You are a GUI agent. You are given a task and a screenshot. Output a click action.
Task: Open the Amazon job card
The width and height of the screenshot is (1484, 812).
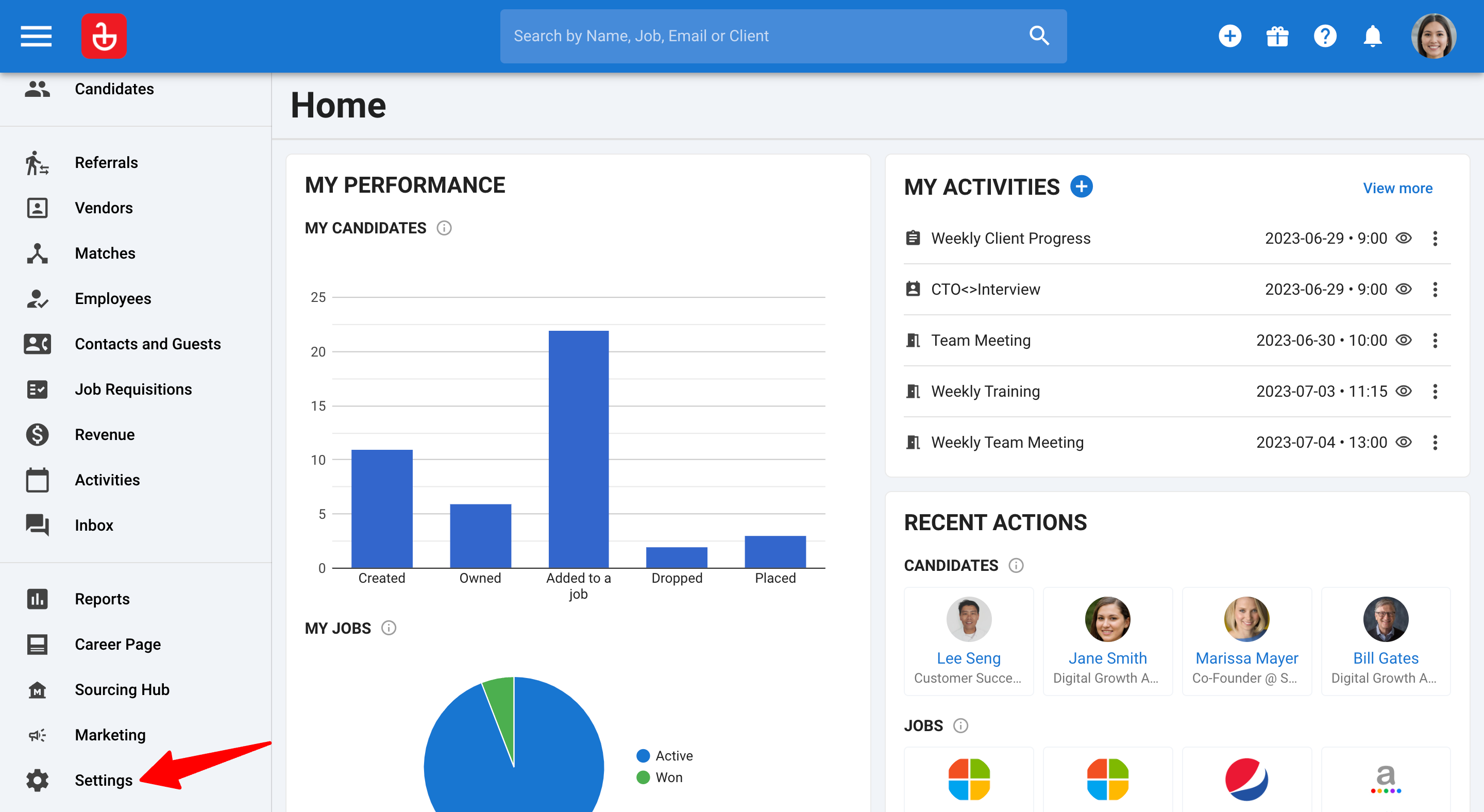coord(1386,780)
